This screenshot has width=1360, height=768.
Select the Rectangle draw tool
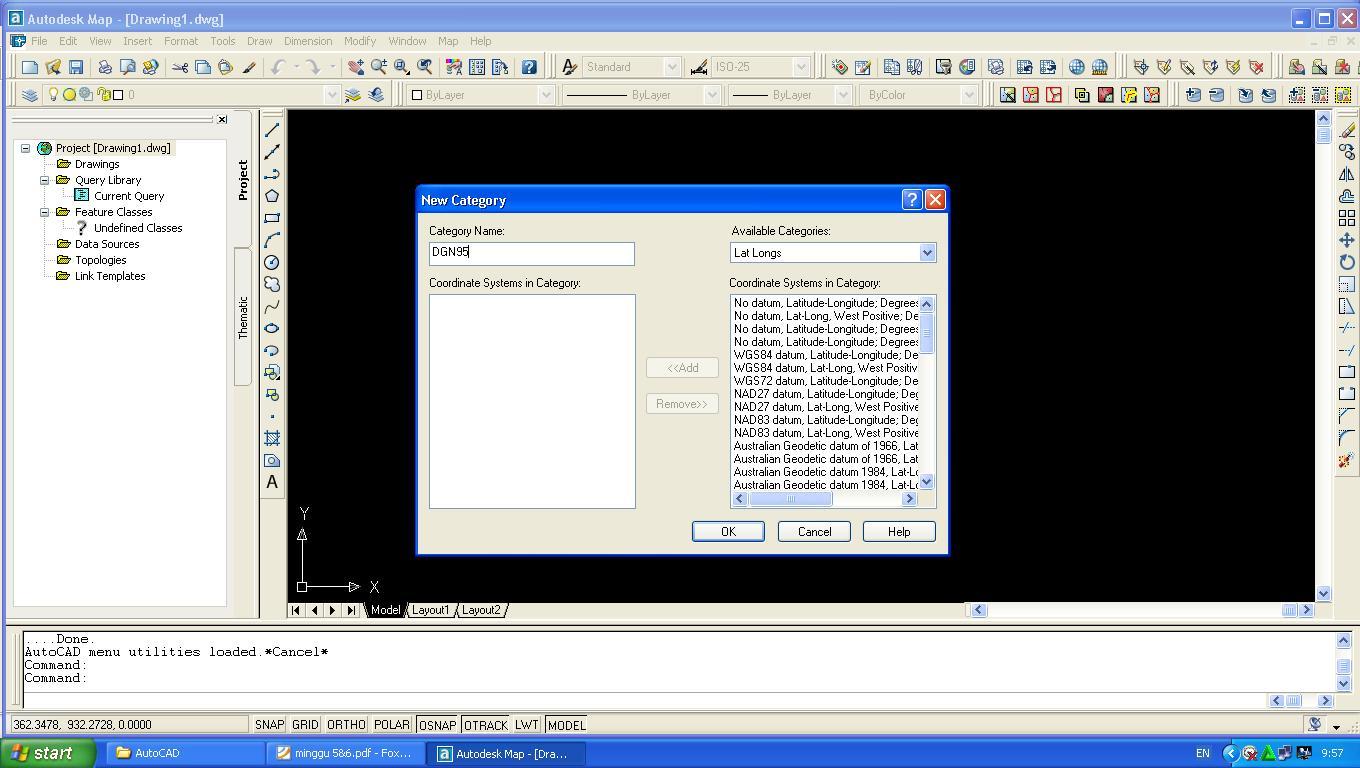point(272,218)
